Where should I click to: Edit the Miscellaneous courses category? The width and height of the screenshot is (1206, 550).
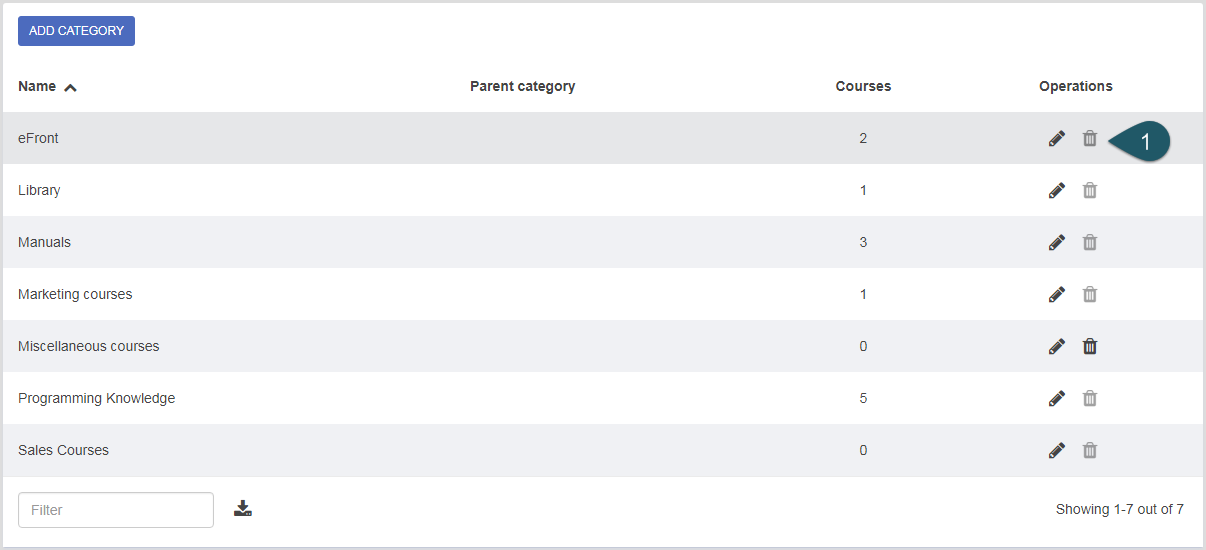point(1057,347)
